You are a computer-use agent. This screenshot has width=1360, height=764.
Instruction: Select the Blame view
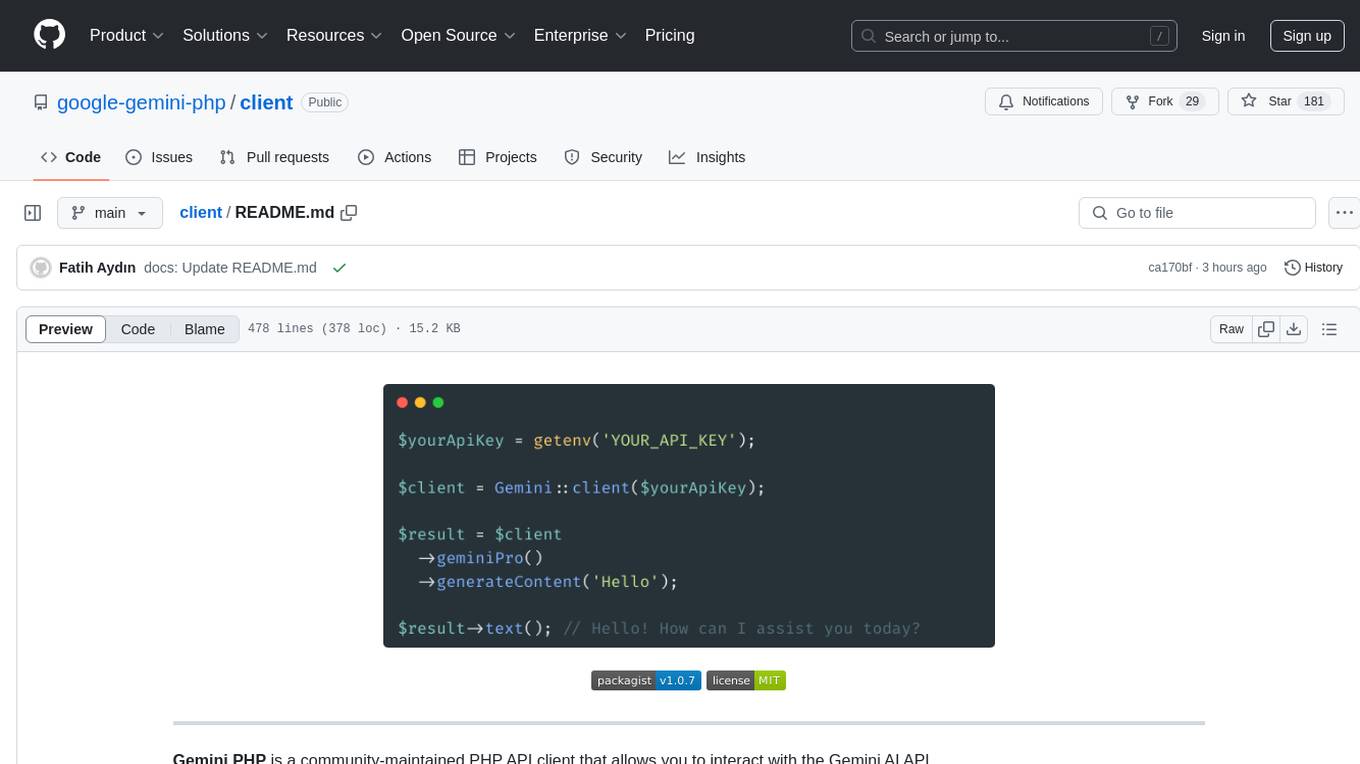(205, 329)
